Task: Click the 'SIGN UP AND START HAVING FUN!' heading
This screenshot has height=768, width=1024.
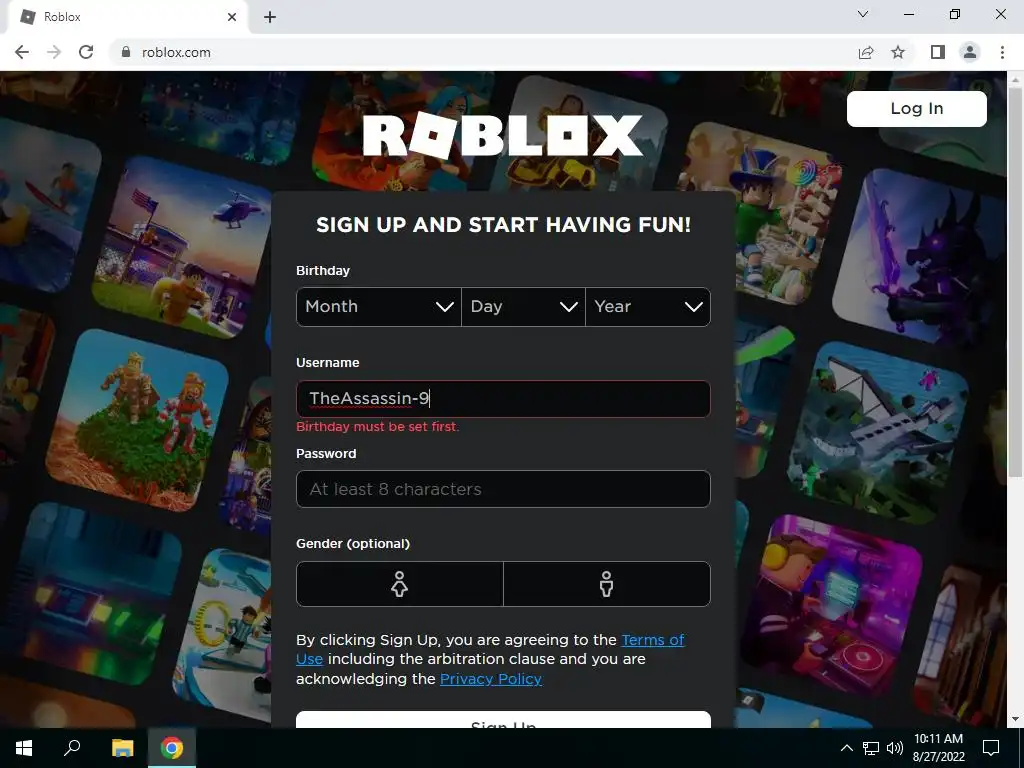Action: [x=503, y=225]
